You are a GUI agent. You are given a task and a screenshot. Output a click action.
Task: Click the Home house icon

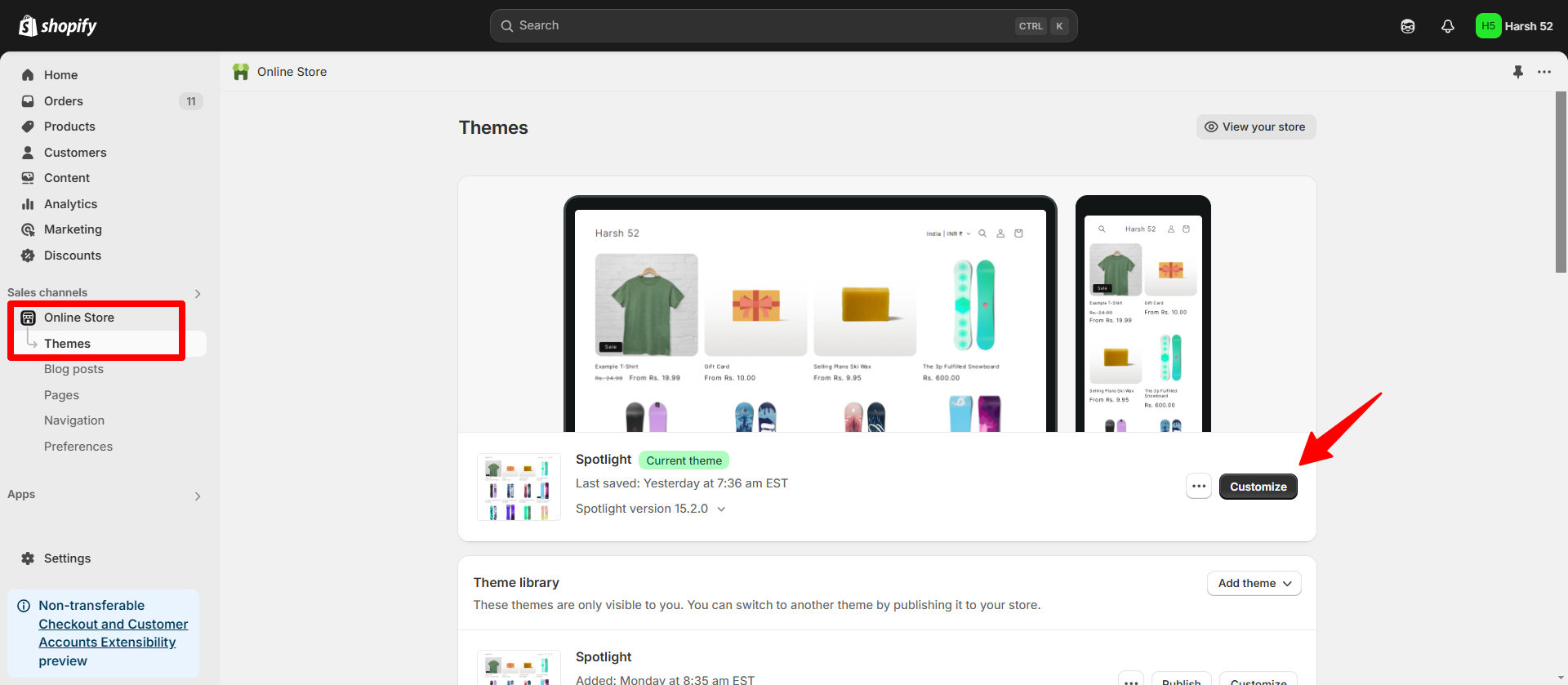(28, 75)
